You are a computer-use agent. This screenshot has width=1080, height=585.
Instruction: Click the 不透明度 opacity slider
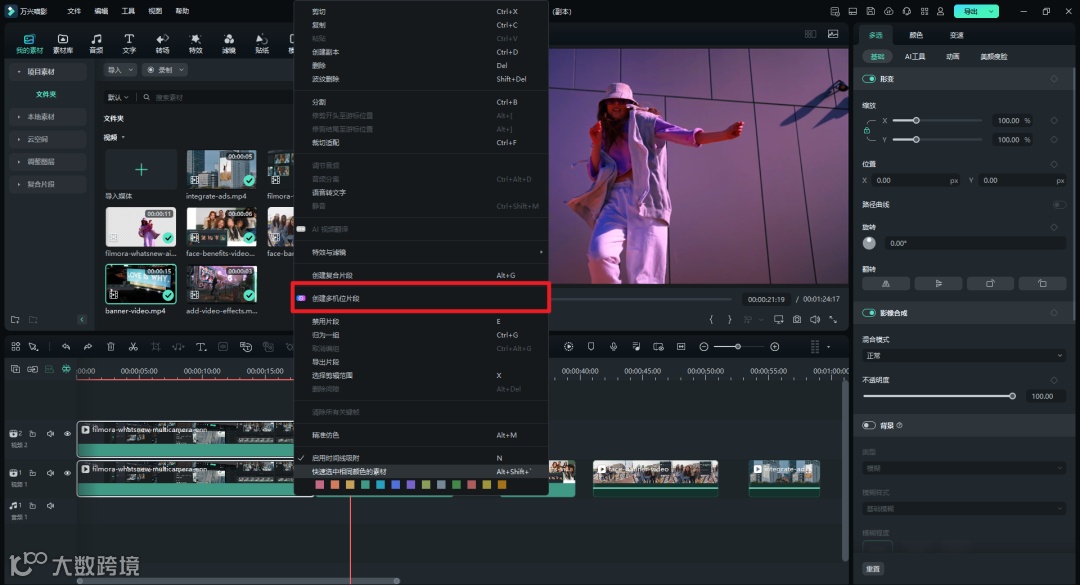[938, 396]
